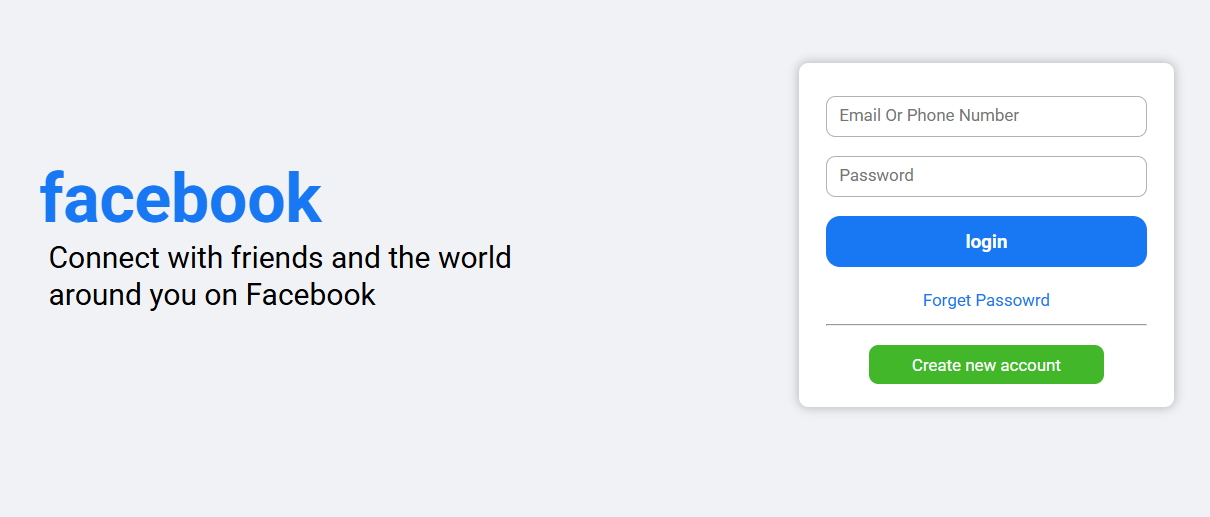Click the green Create new account button

[986, 365]
